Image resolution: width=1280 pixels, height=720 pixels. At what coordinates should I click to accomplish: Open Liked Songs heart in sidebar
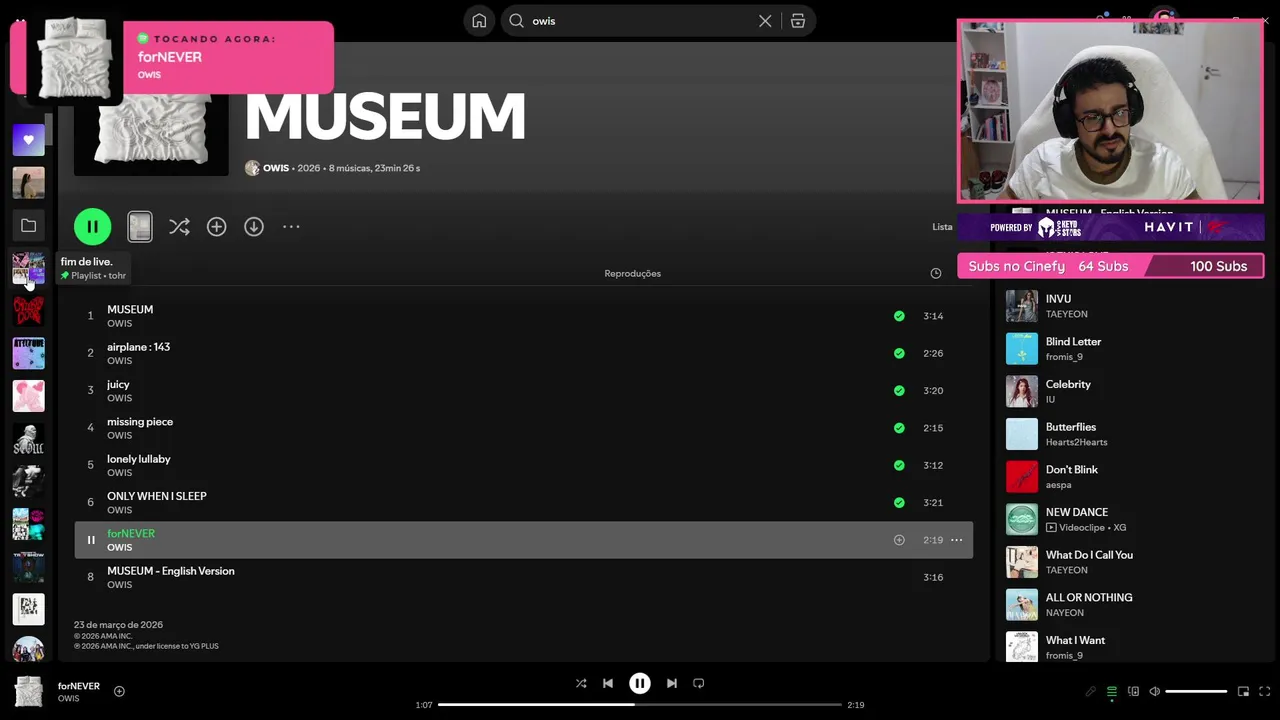28,140
